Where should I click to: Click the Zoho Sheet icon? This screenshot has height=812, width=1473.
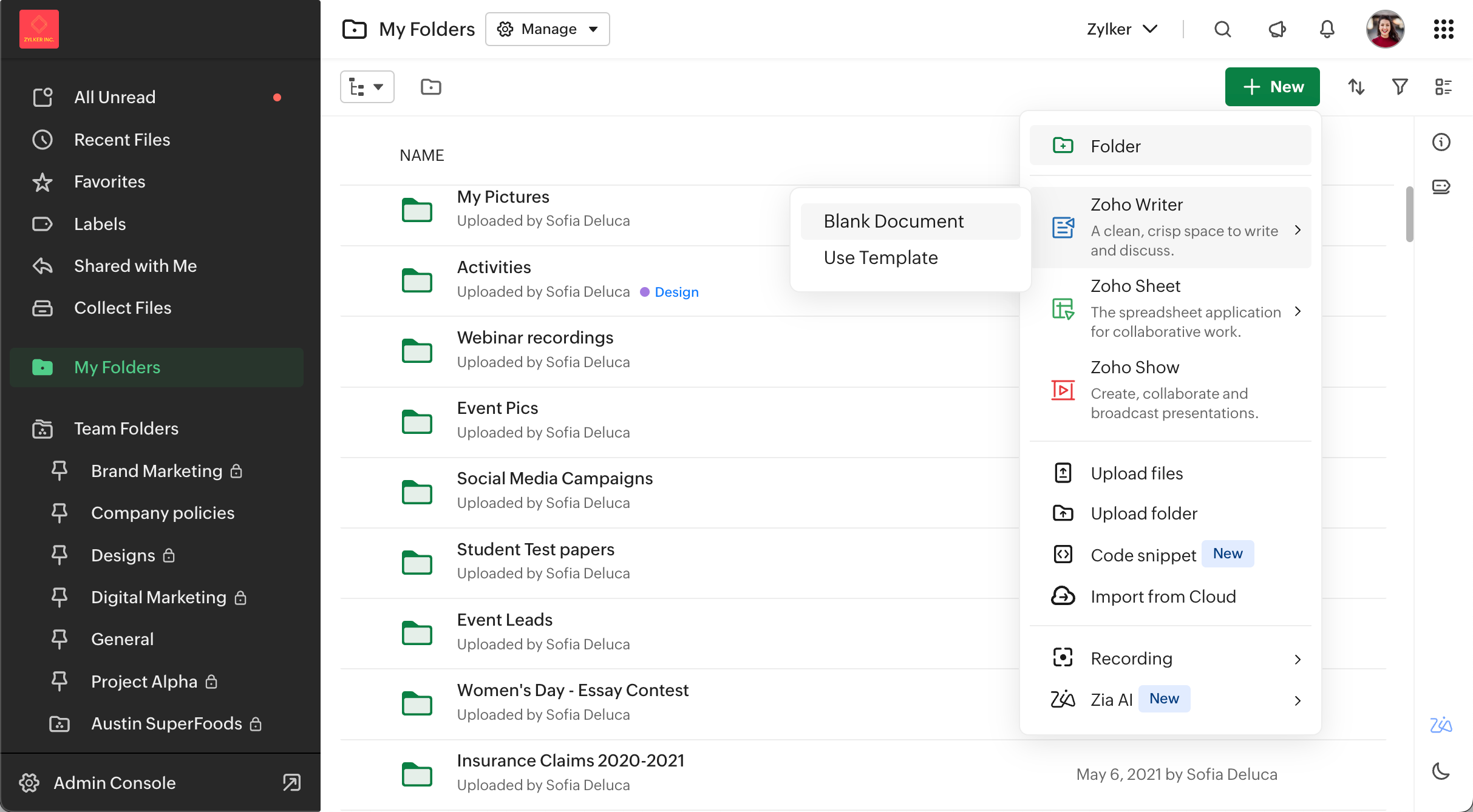(x=1063, y=309)
